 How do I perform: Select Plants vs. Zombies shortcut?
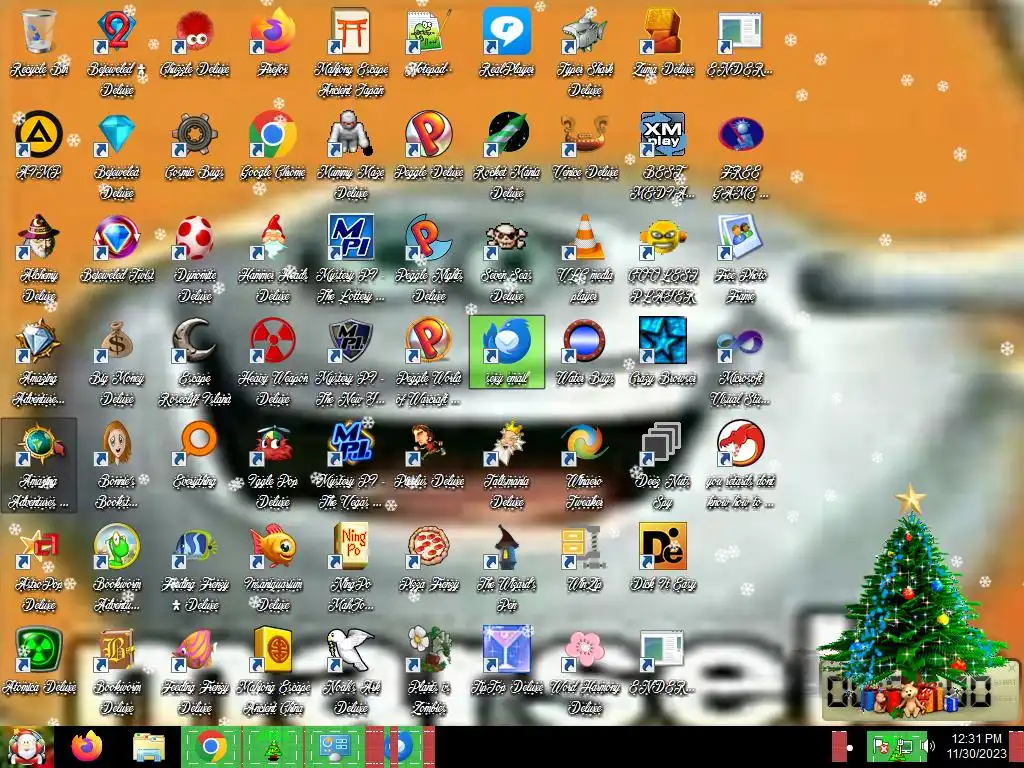[x=429, y=671]
